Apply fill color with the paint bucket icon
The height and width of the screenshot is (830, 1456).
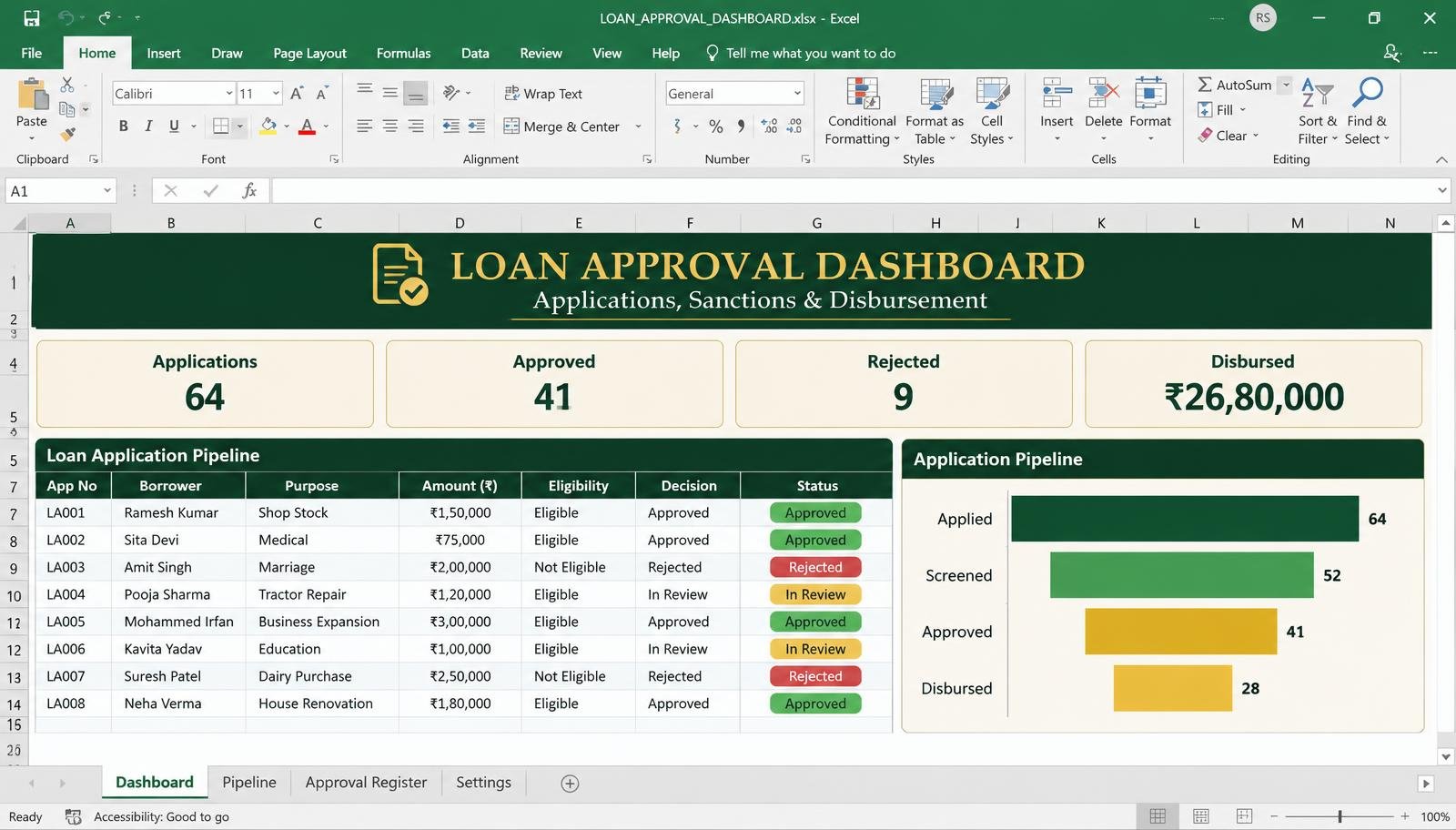(x=268, y=127)
